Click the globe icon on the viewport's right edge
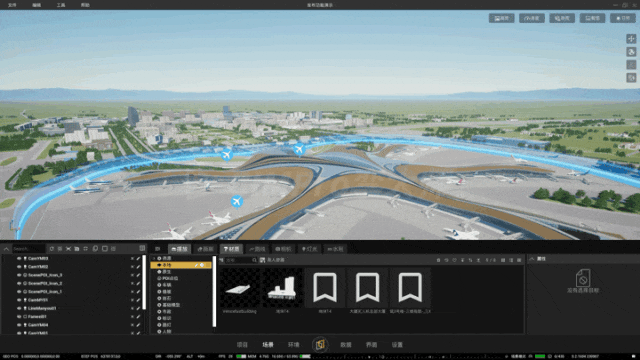640x360 pixels. [631, 52]
